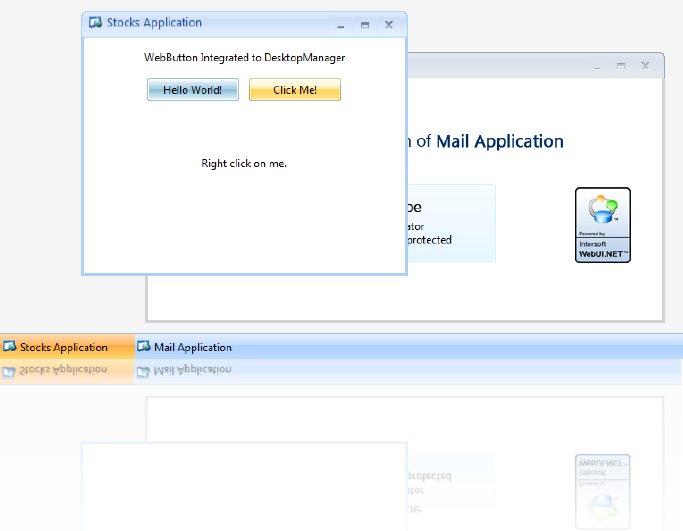Switch to the Stocks Application taskbar tab
This screenshot has height=531, width=683.
click(x=64, y=347)
